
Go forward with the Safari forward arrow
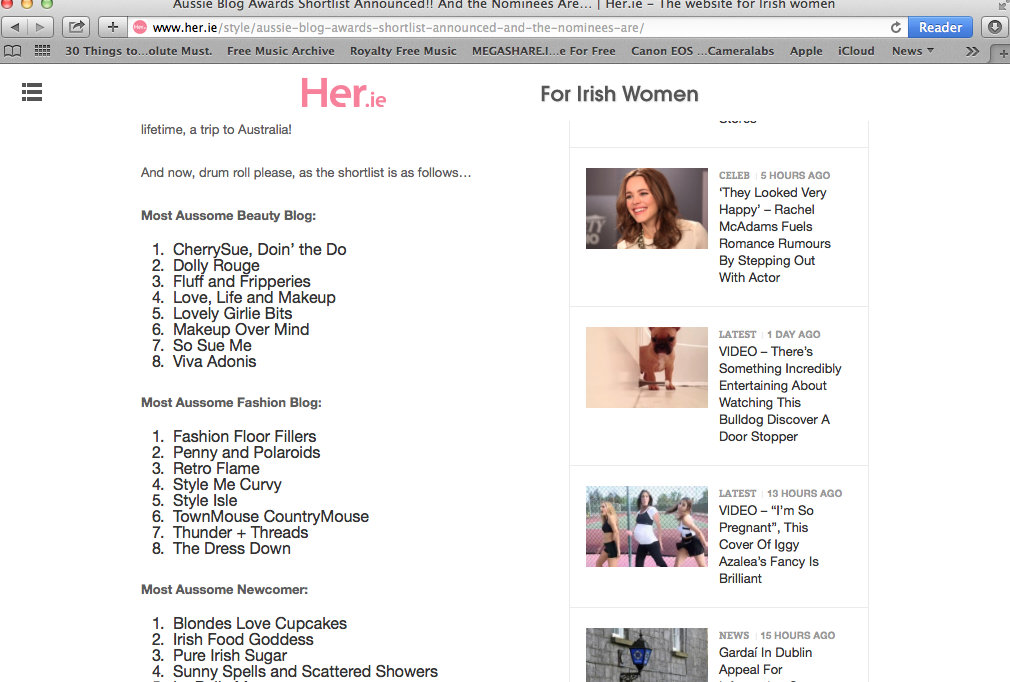point(41,27)
